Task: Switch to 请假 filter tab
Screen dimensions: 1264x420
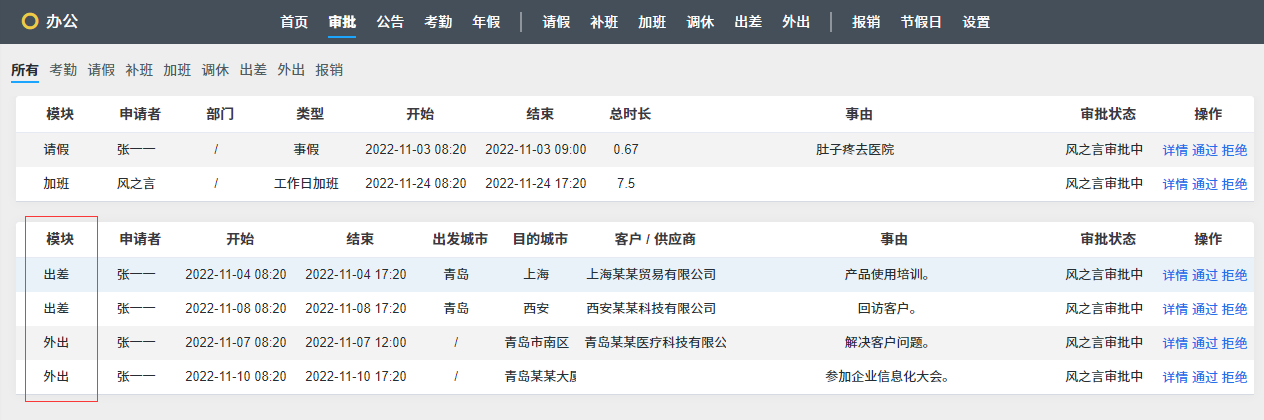Action: click(x=101, y=70)
